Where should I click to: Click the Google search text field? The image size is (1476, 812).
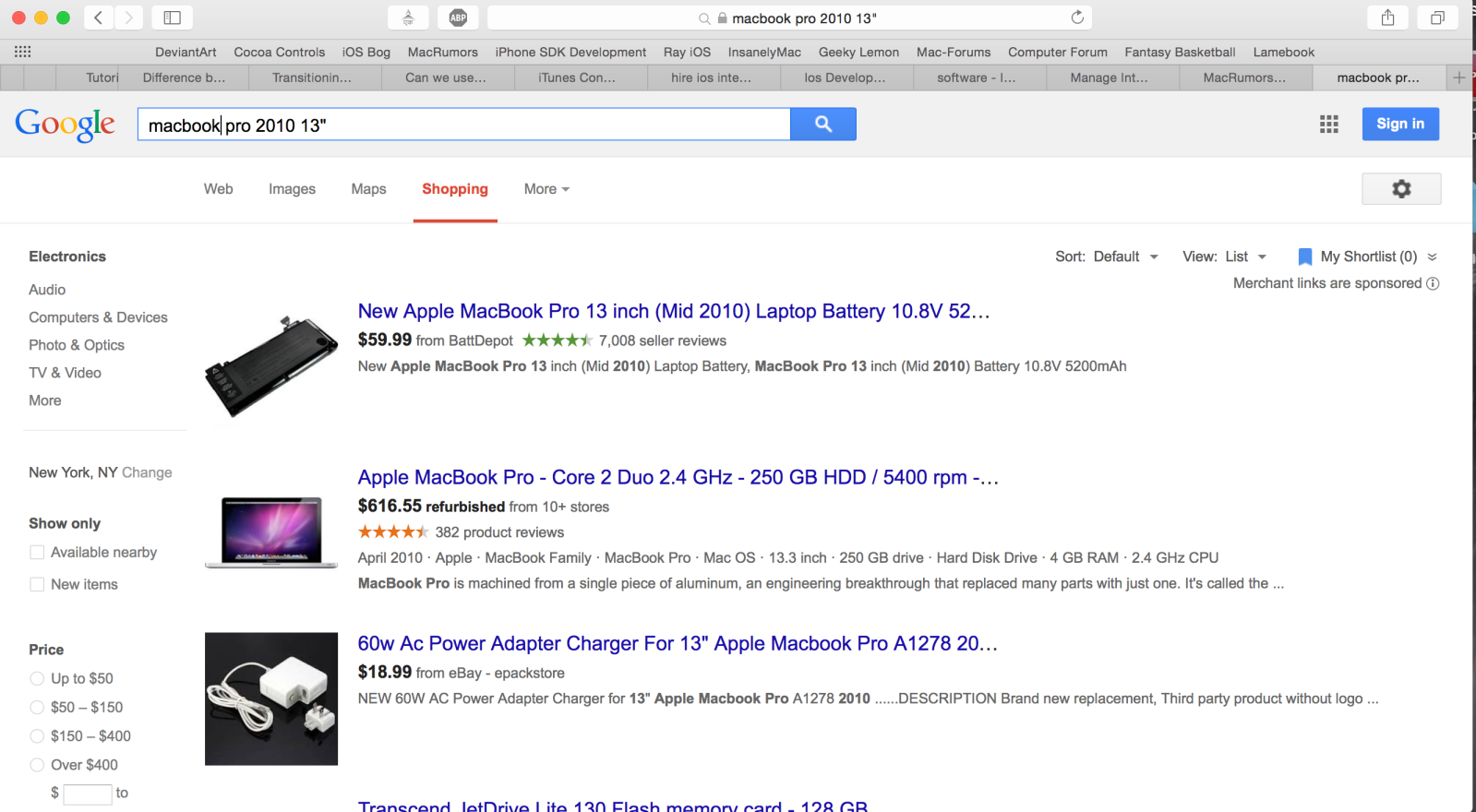(x=464, y=125)
